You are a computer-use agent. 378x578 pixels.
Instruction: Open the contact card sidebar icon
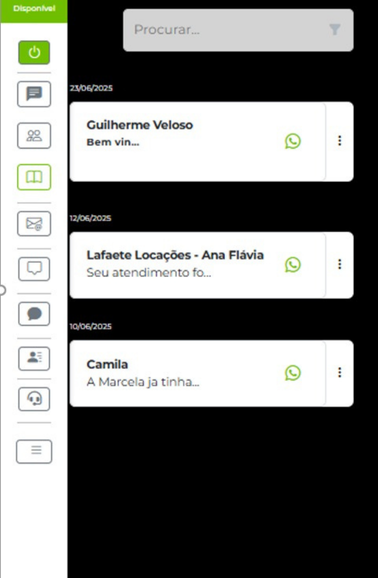click(x=34, y=358)
